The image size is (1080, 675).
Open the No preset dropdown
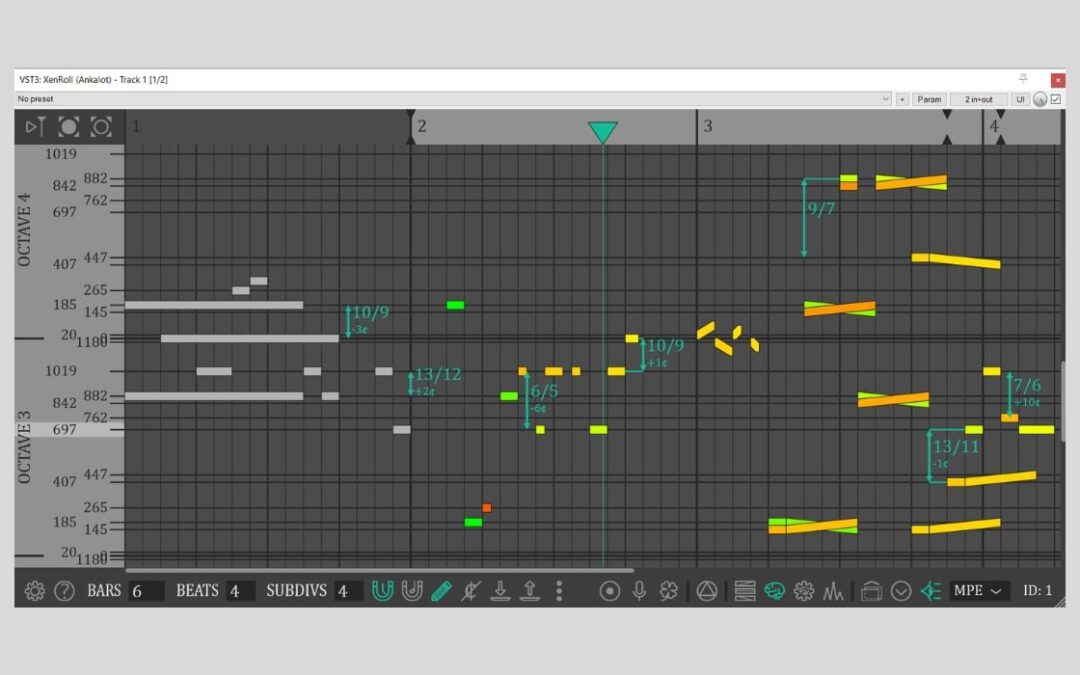pyautogui.click(x=453, y=99)
